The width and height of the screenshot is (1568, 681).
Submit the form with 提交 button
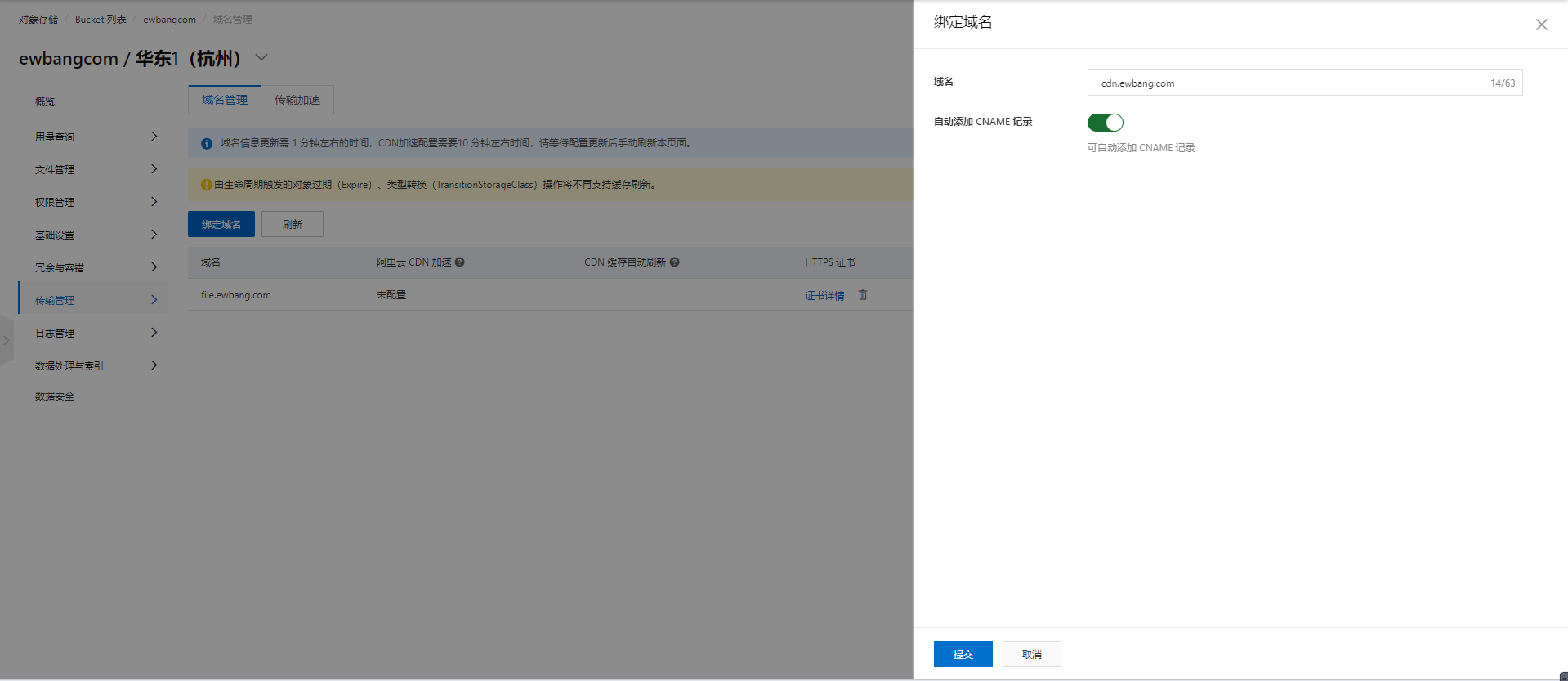point(963,654)
